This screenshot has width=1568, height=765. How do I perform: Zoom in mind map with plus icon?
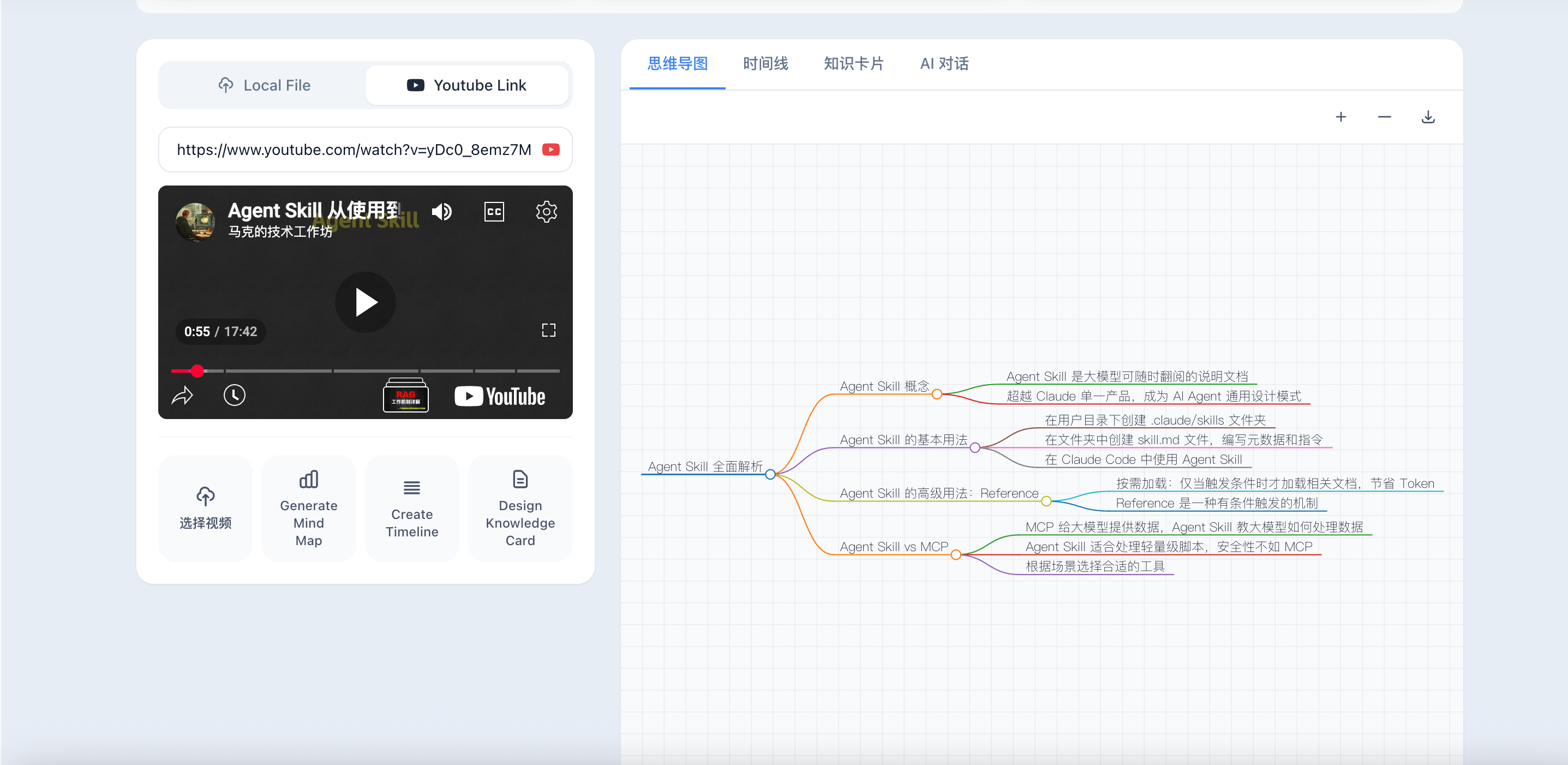(x=1340, y=117)
